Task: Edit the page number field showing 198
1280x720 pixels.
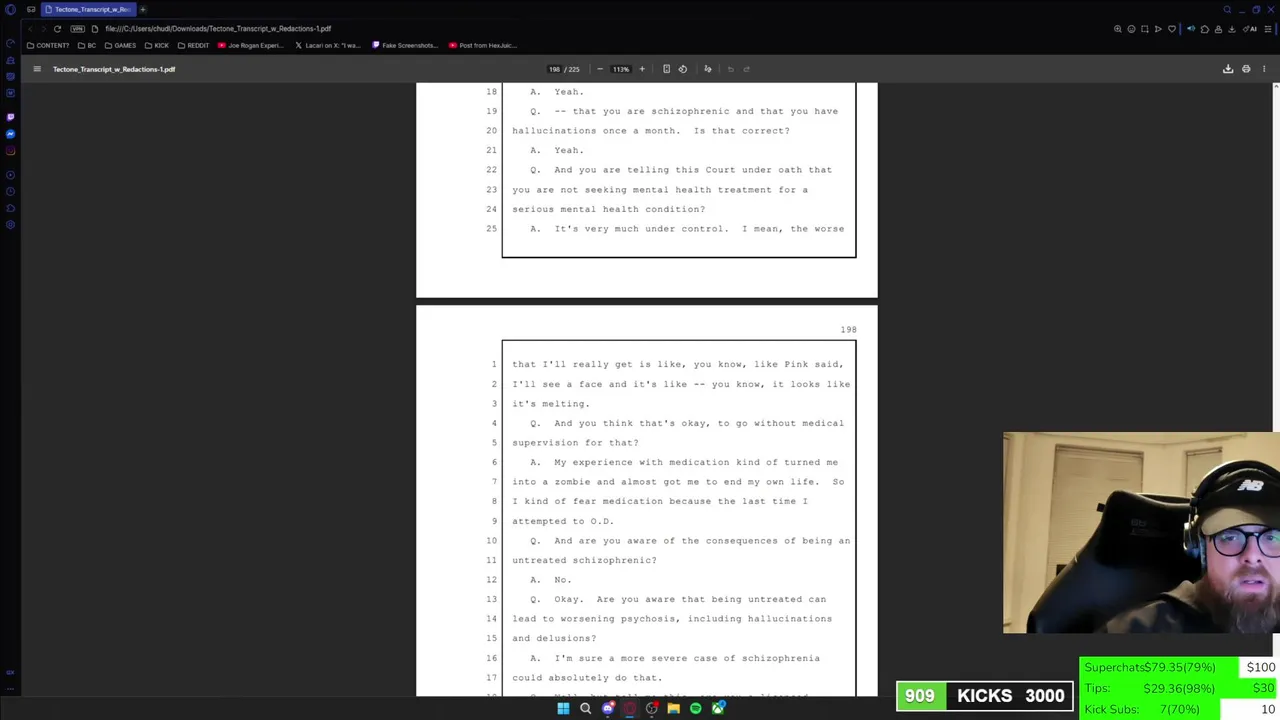Action: click(x=554, y=69)
